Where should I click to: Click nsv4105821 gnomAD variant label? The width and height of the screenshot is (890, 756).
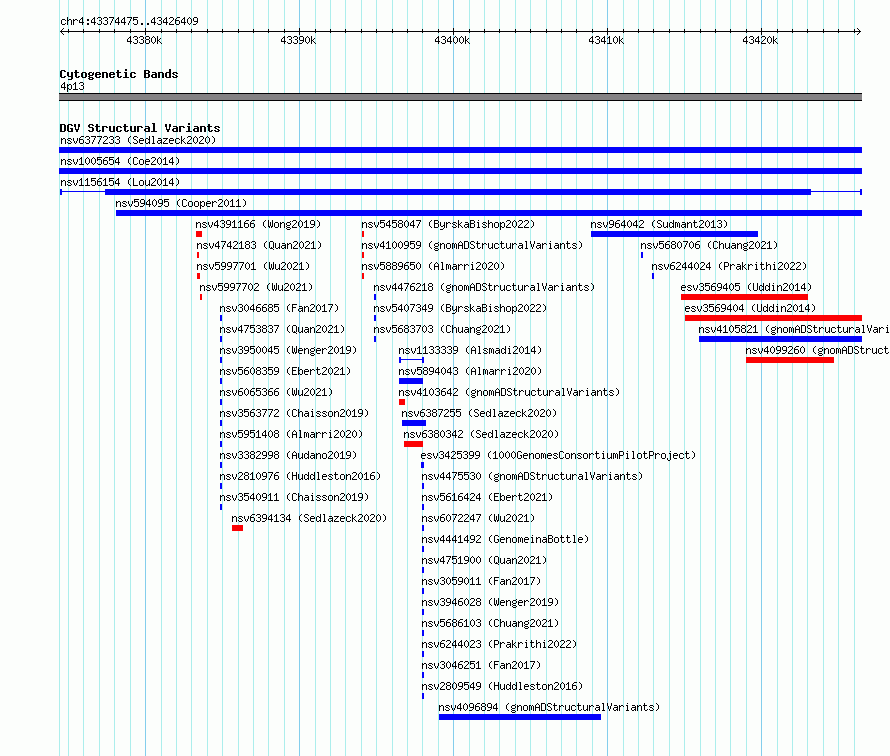pyautogui.click(x=794, y=329)
